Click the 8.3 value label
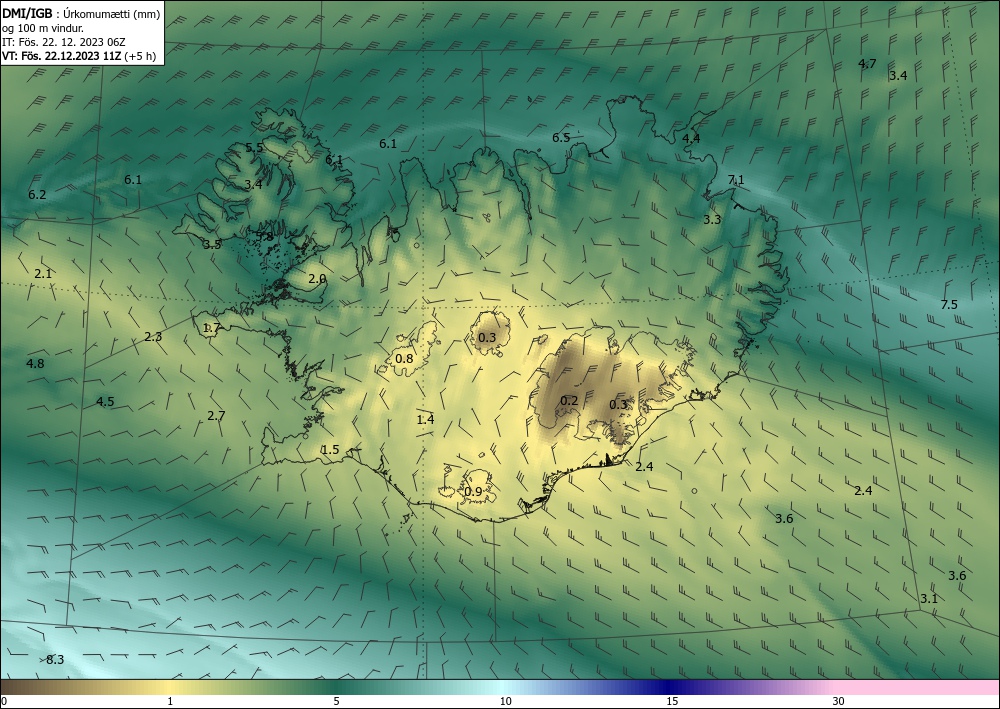 55,660
